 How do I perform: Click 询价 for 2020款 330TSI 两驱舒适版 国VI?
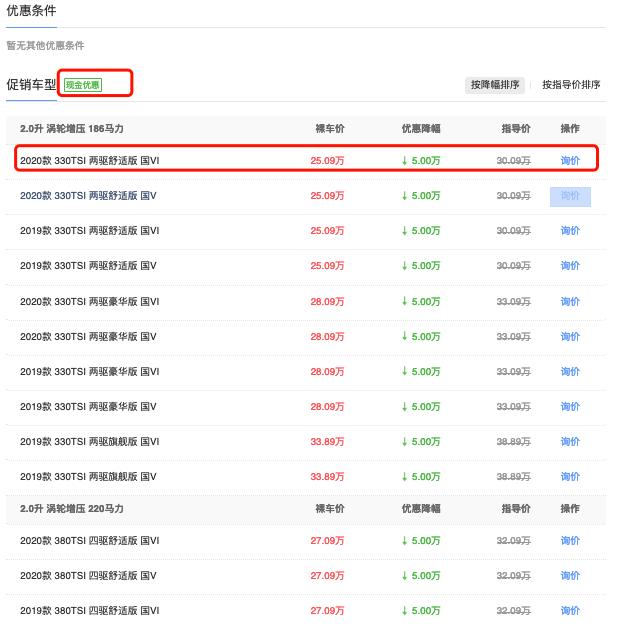click(570, 160)
